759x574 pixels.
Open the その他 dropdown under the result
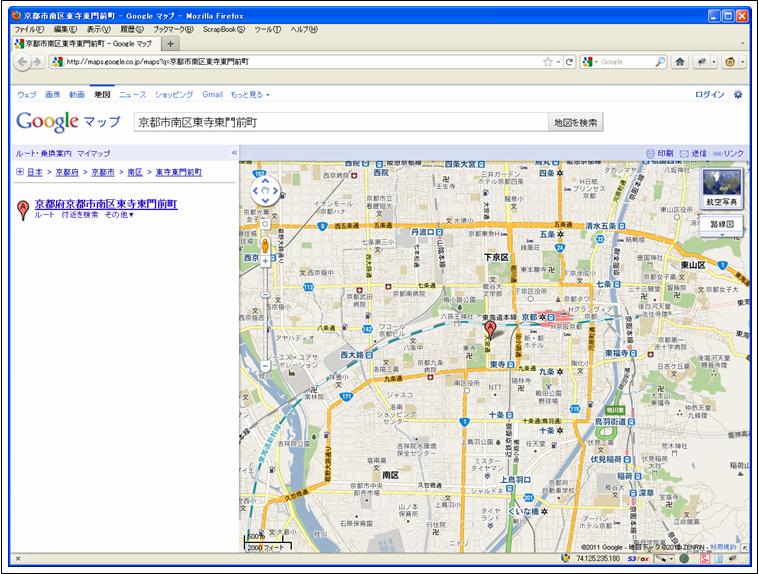[x=119, y=215]
